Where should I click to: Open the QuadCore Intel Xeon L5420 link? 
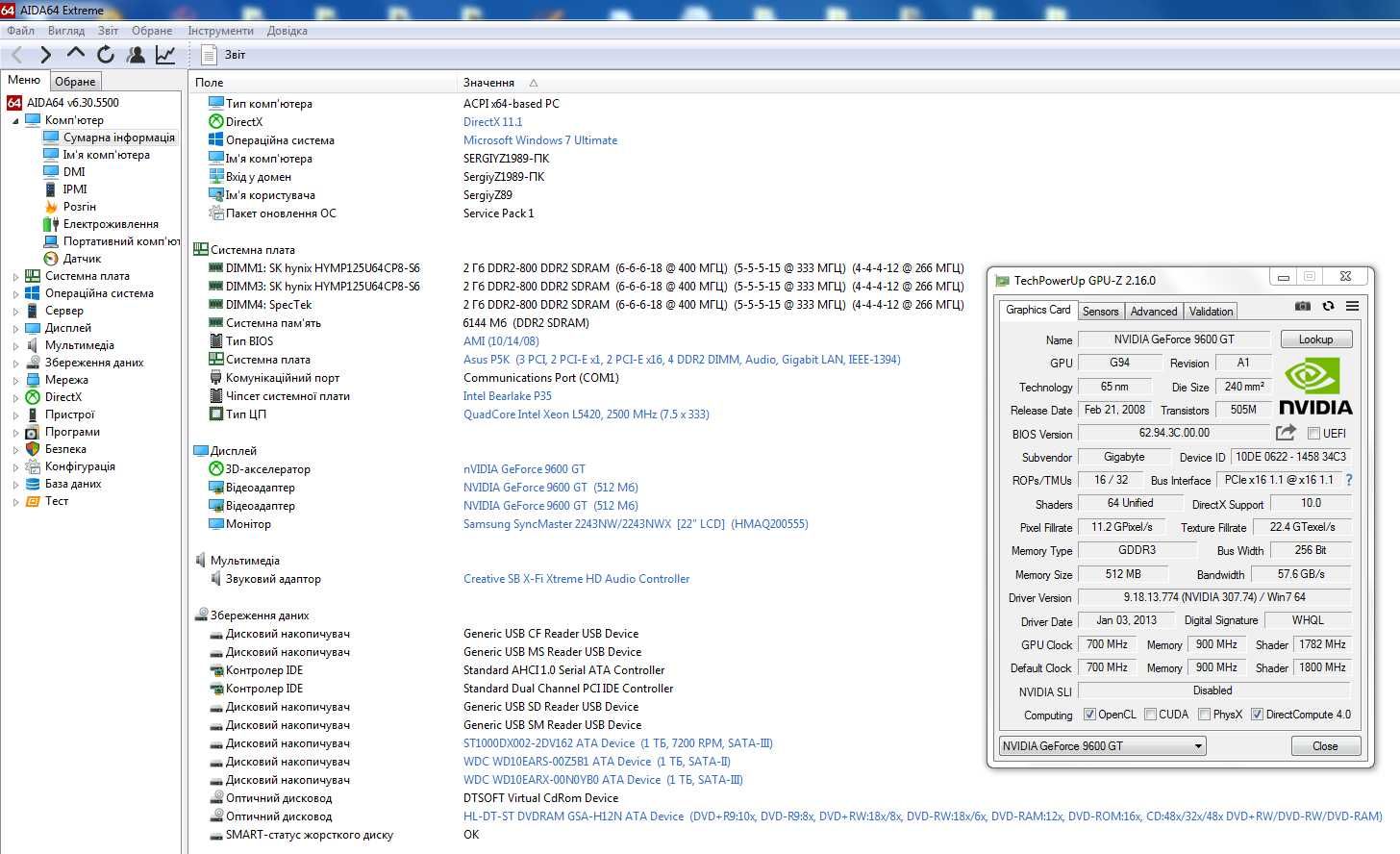[x=587, y=414]
